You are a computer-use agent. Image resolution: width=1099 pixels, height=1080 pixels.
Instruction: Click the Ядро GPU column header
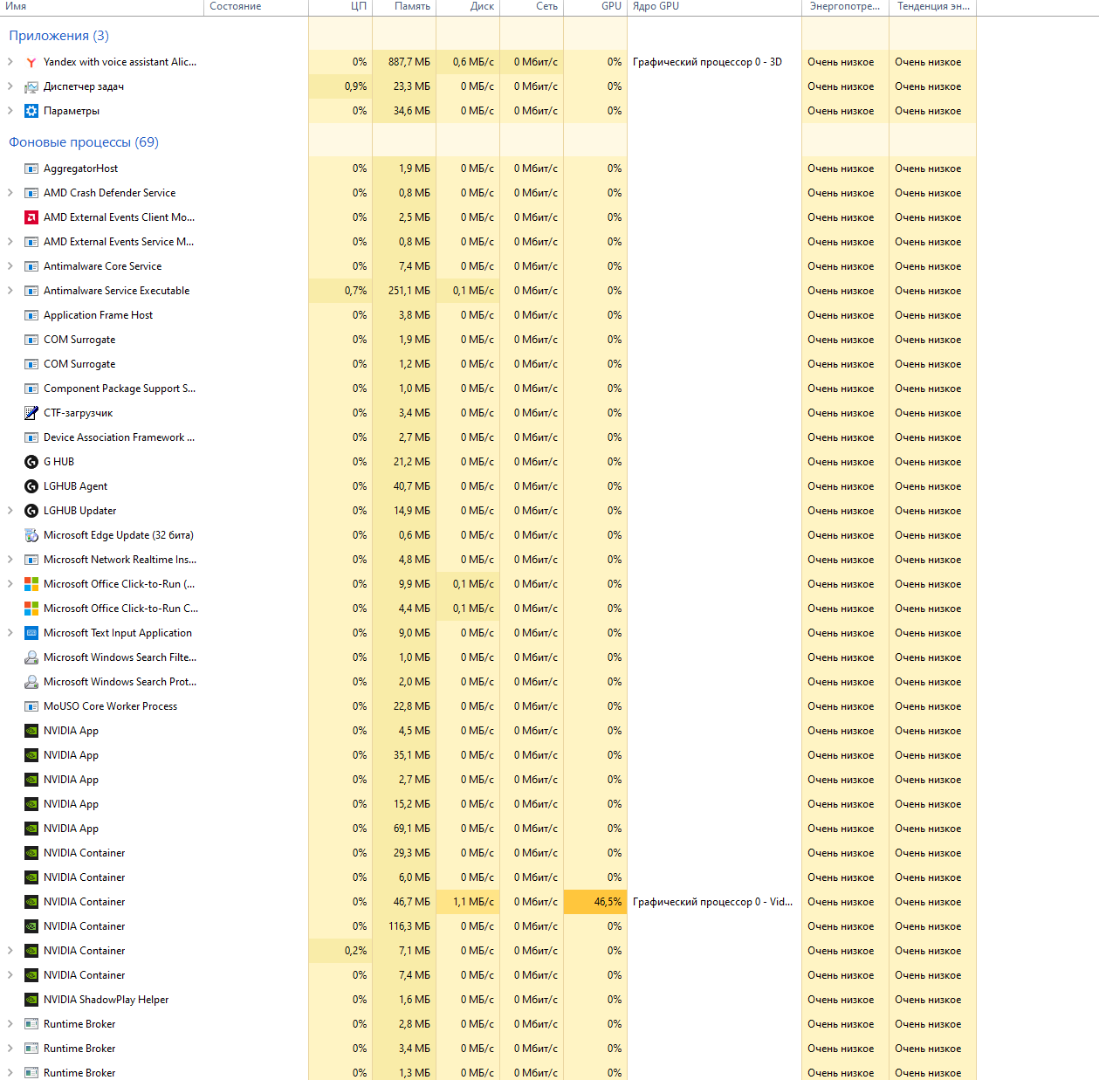pos(657,6)
